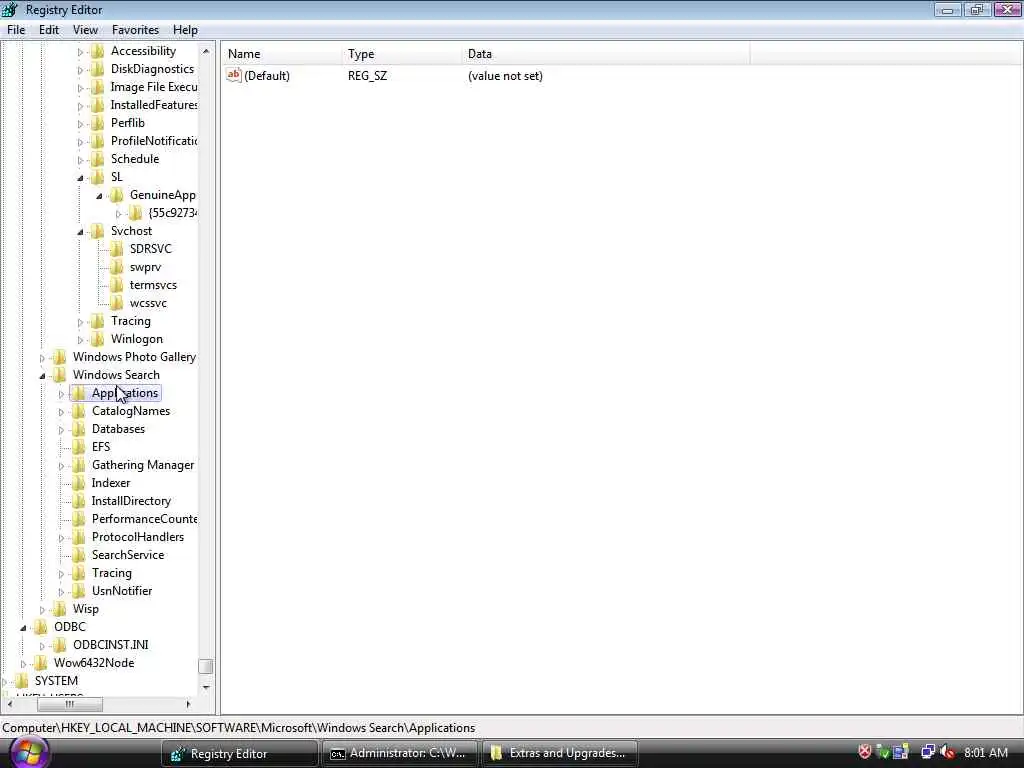Click the Wow6432Node folder icon

click(x=40, y=663)
